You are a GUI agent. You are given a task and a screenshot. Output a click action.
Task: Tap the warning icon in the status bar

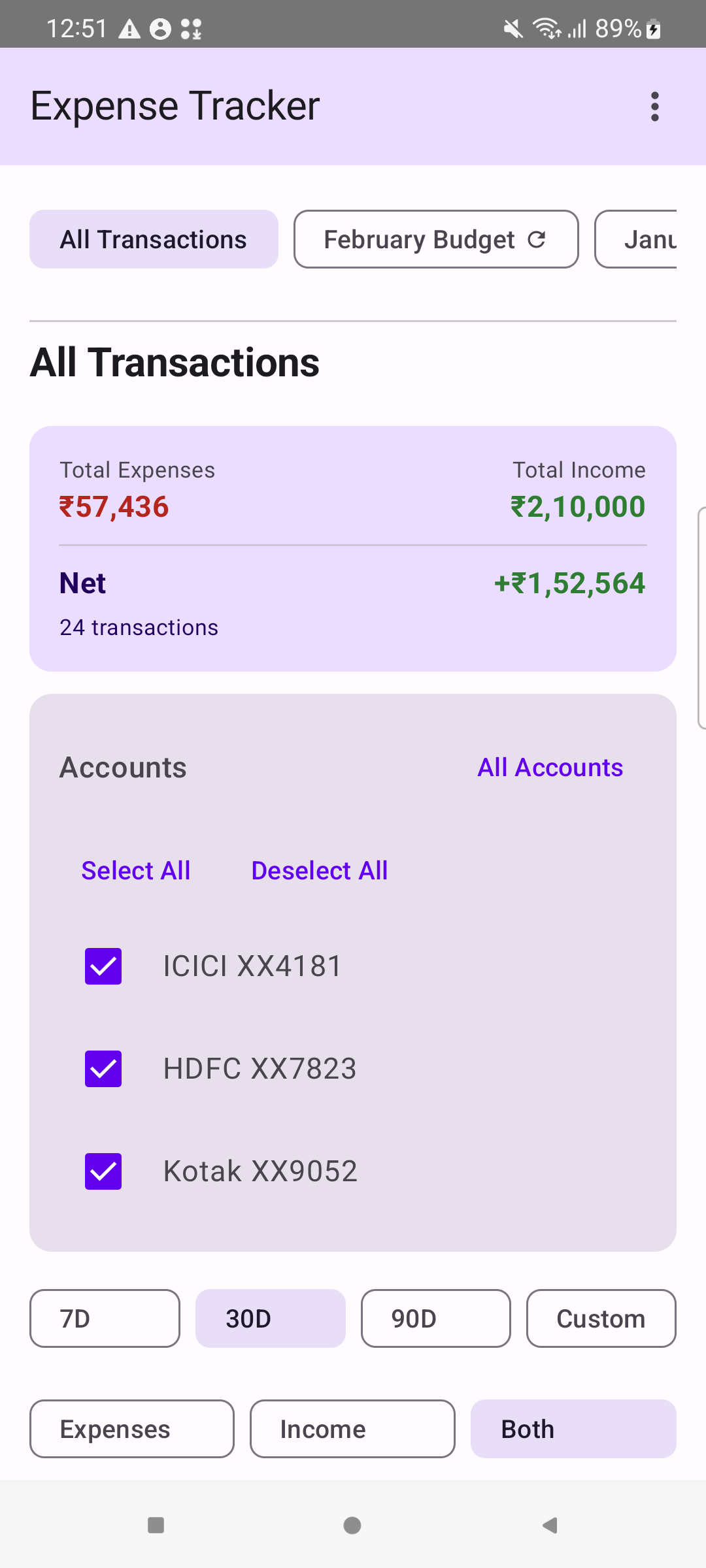128,27
